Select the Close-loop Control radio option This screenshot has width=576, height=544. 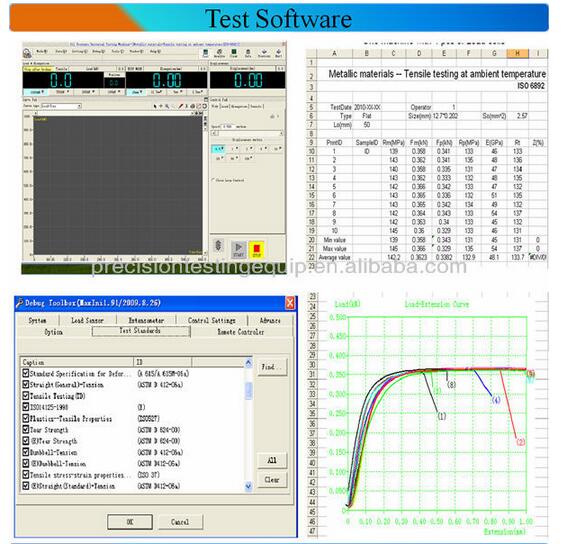pyautogui.click(x=213, y=180)
